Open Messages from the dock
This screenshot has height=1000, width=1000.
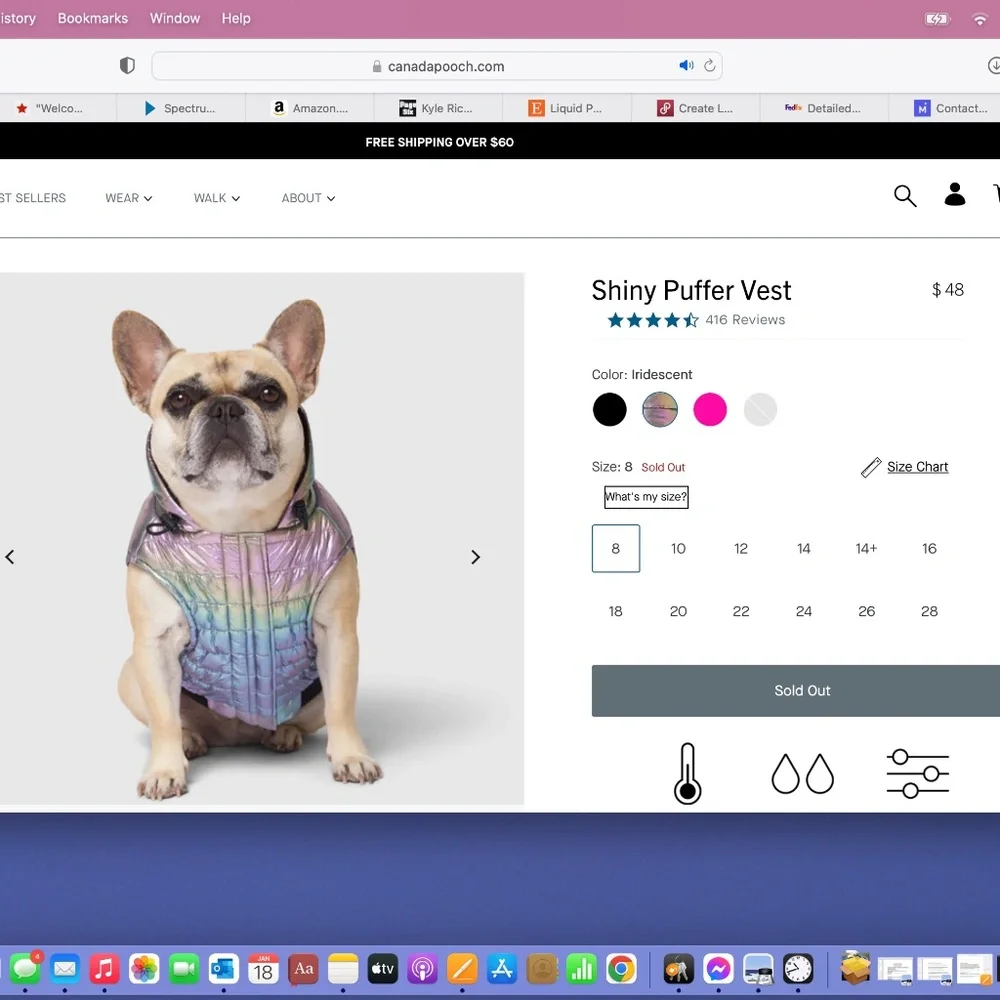(25, 969)
